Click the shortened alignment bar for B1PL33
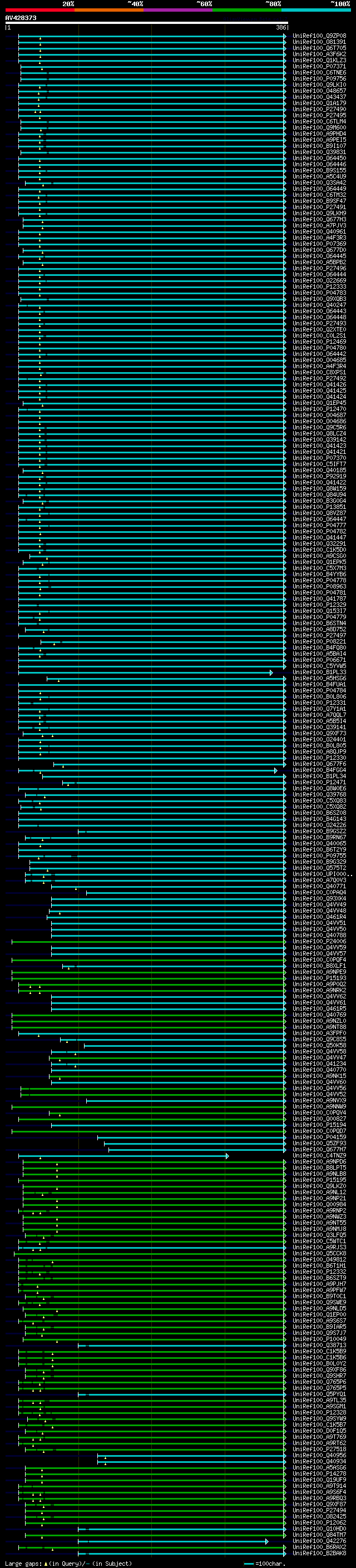This screenshot has width=356, height=1568. 145,672
